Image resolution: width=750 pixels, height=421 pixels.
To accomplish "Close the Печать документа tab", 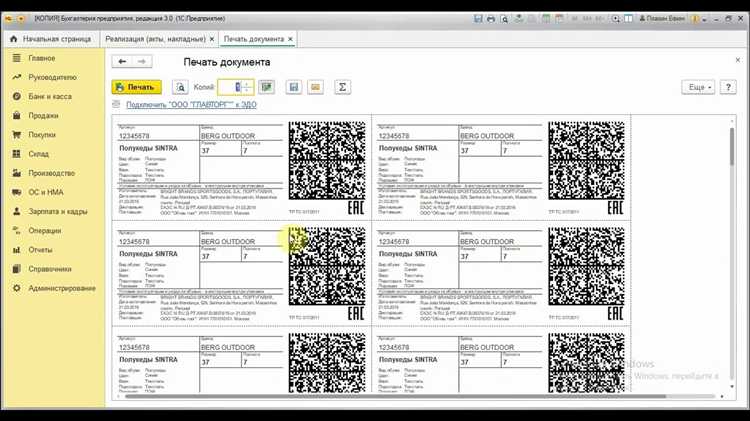I will [290, 39].
